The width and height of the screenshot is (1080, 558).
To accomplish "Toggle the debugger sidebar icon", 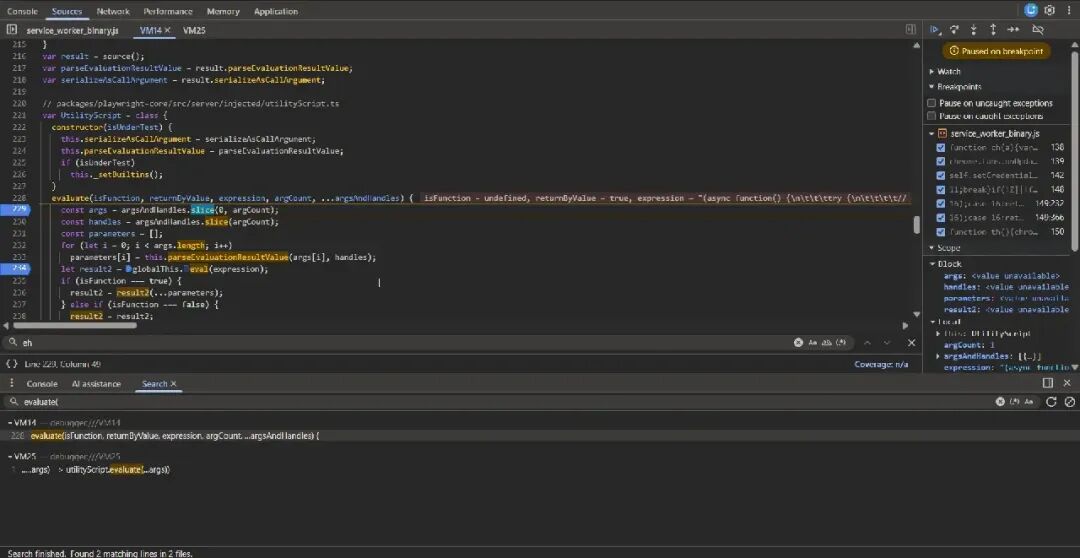I will [x=911, y=30].
